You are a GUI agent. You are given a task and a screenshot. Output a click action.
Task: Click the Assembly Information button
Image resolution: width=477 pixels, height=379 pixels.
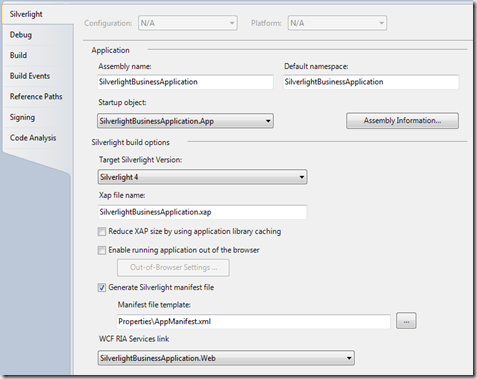402,121
